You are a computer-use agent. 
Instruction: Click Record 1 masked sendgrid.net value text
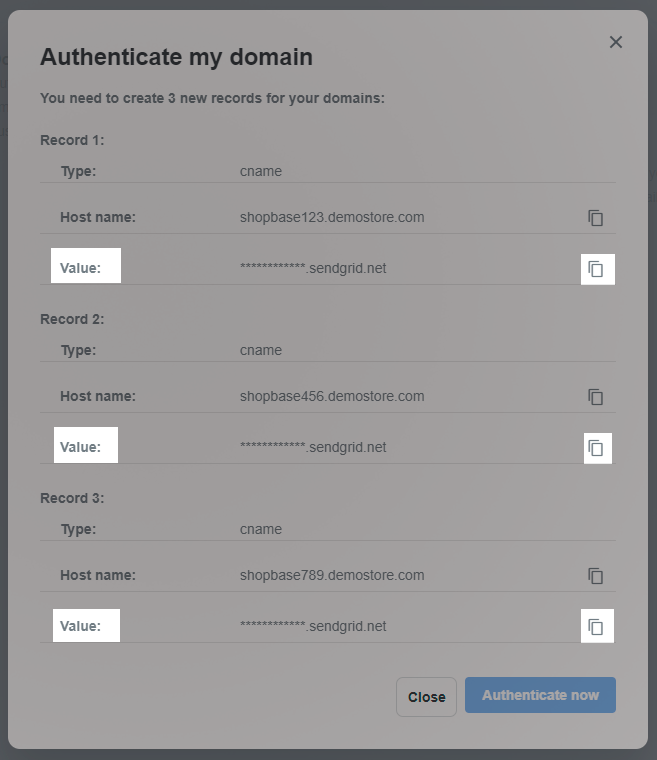(313, 268)
